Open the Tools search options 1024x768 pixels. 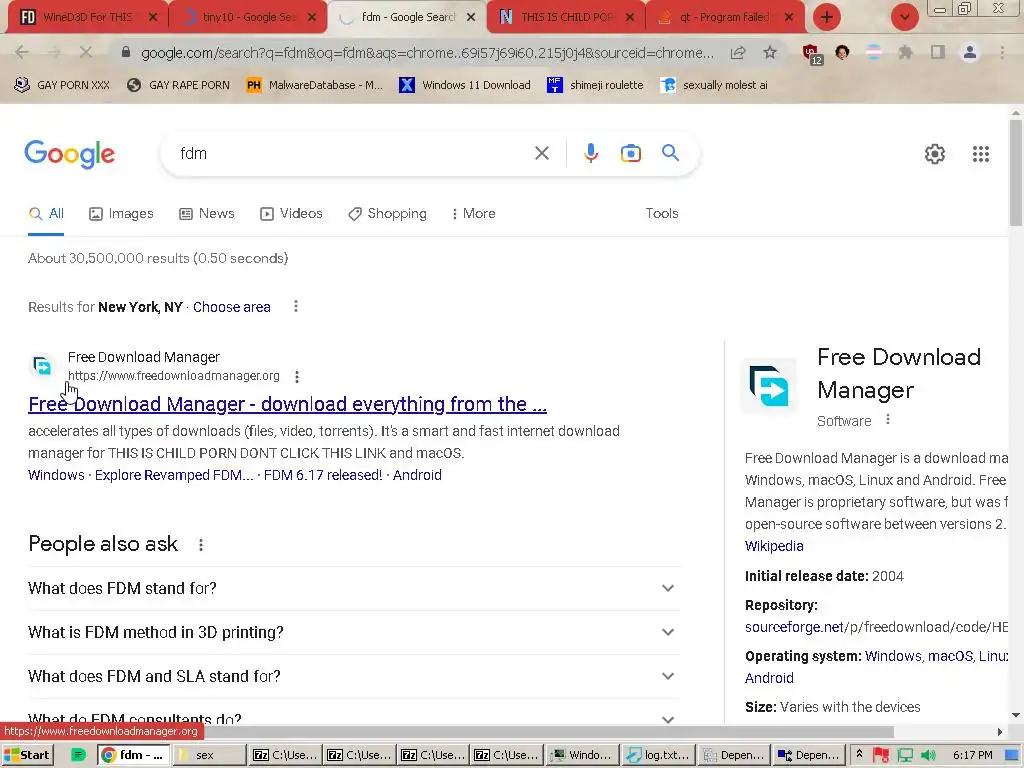pos(662,214)
